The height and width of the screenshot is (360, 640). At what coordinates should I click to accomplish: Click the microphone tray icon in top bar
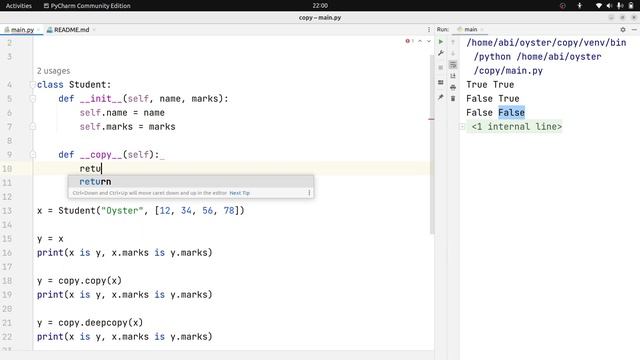[x=620, y=6]
